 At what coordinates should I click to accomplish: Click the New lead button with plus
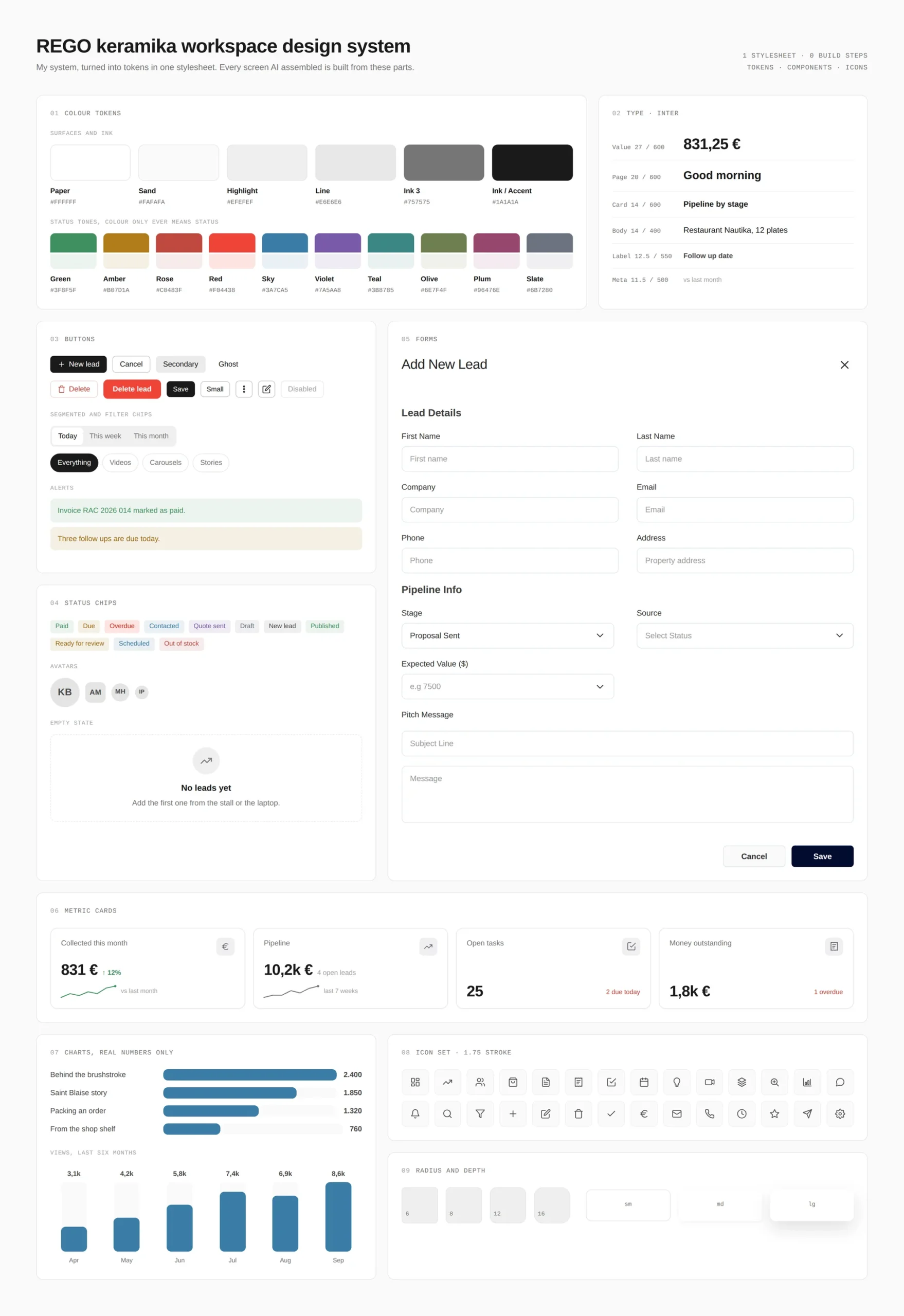click(x=79, y=364)
